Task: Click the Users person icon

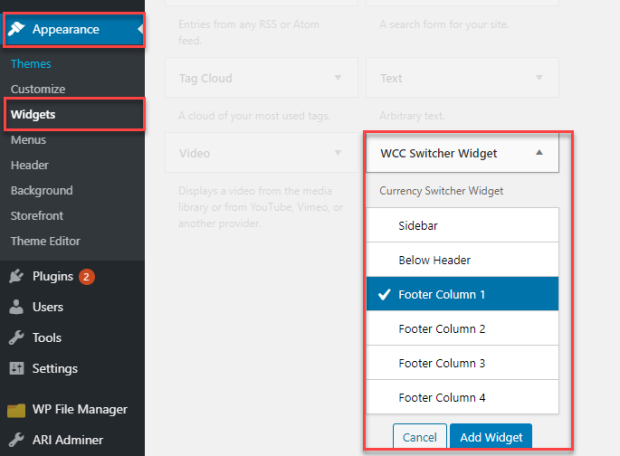Action: tap(16, 307)
